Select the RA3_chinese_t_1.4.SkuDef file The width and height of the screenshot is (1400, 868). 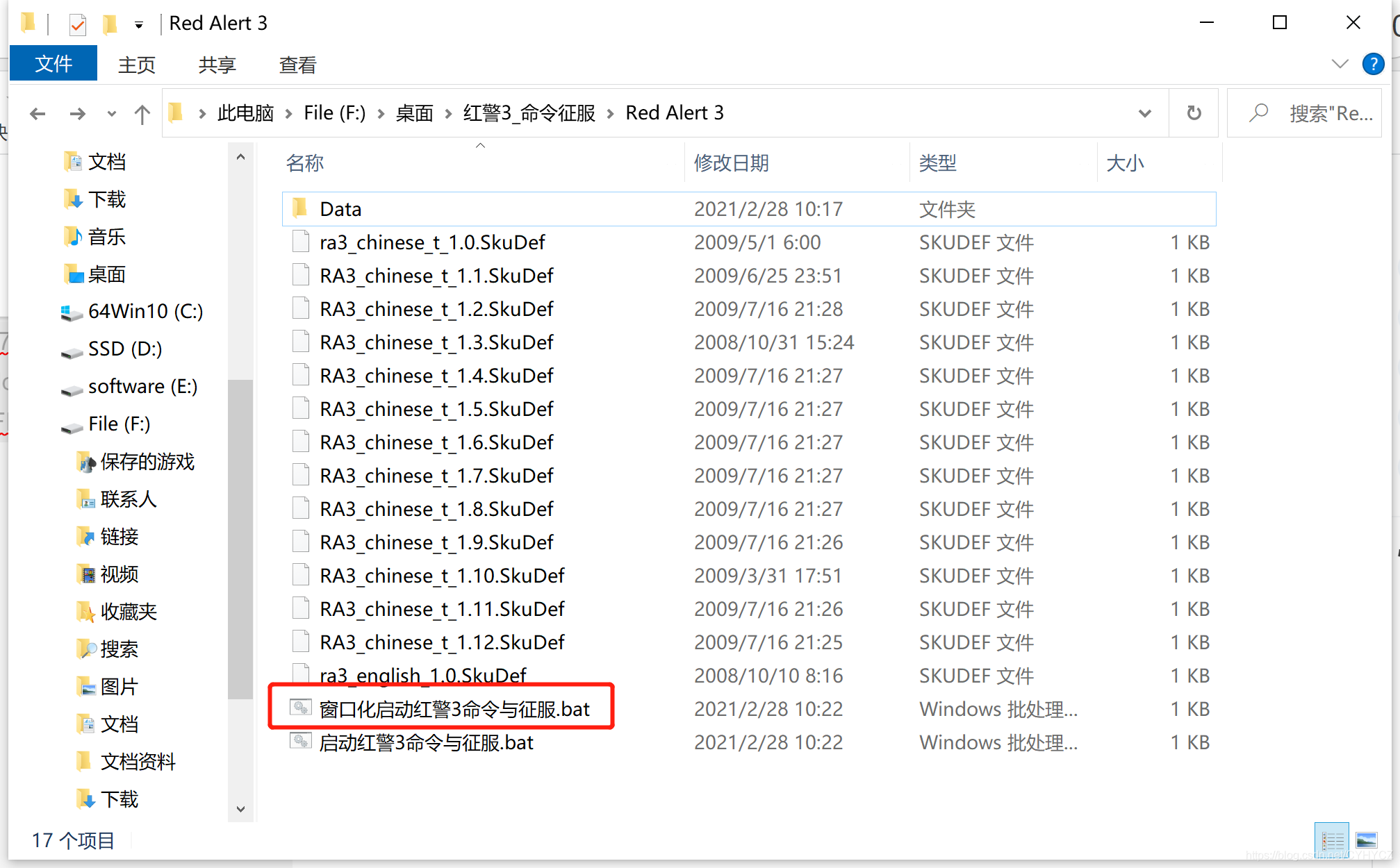coord(436,376)
